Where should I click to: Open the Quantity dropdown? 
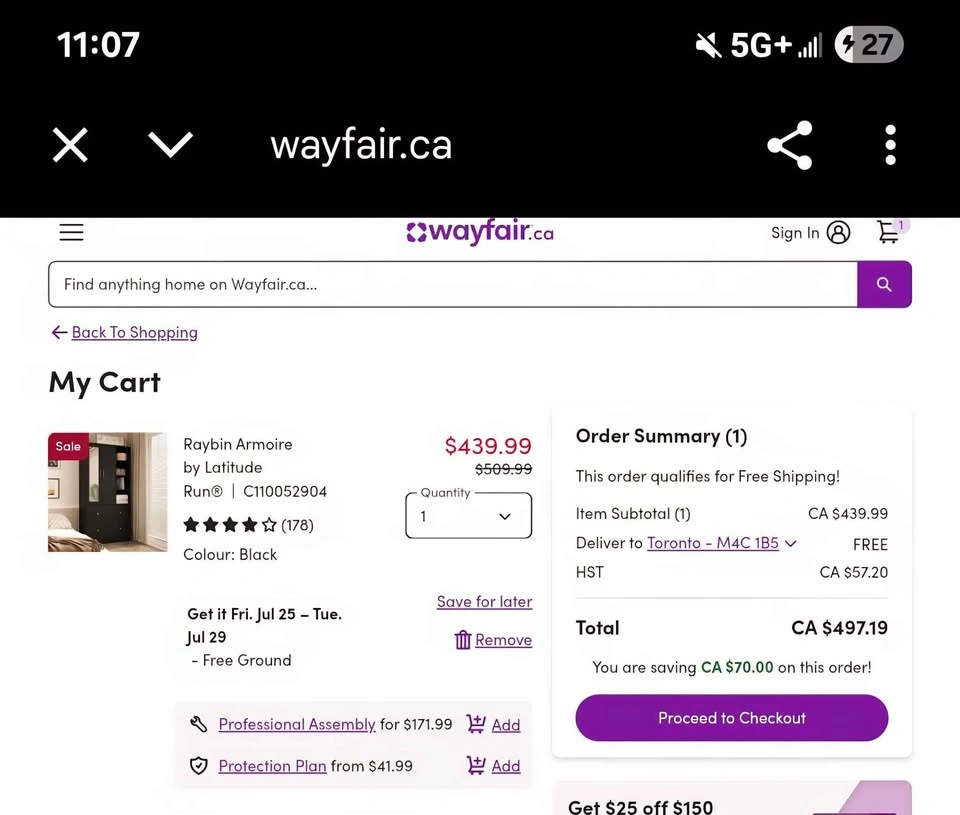(468, 516)
